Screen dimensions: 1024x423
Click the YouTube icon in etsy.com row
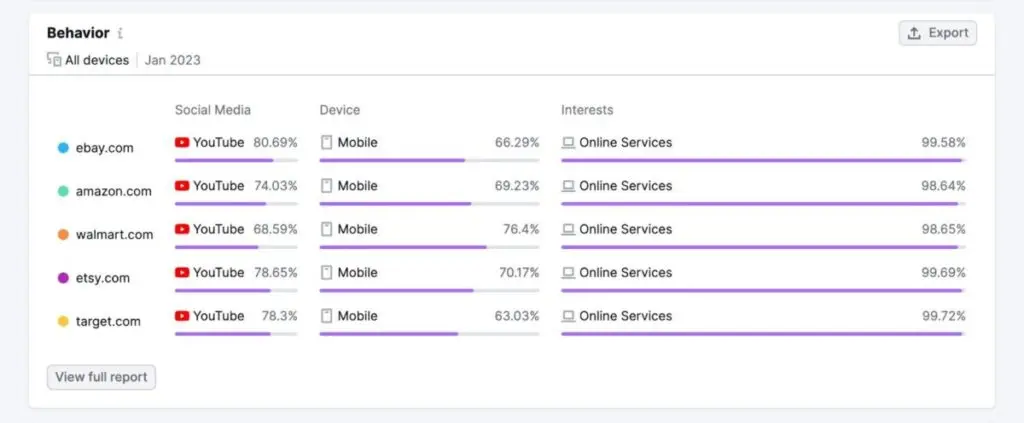coord(182,272)
